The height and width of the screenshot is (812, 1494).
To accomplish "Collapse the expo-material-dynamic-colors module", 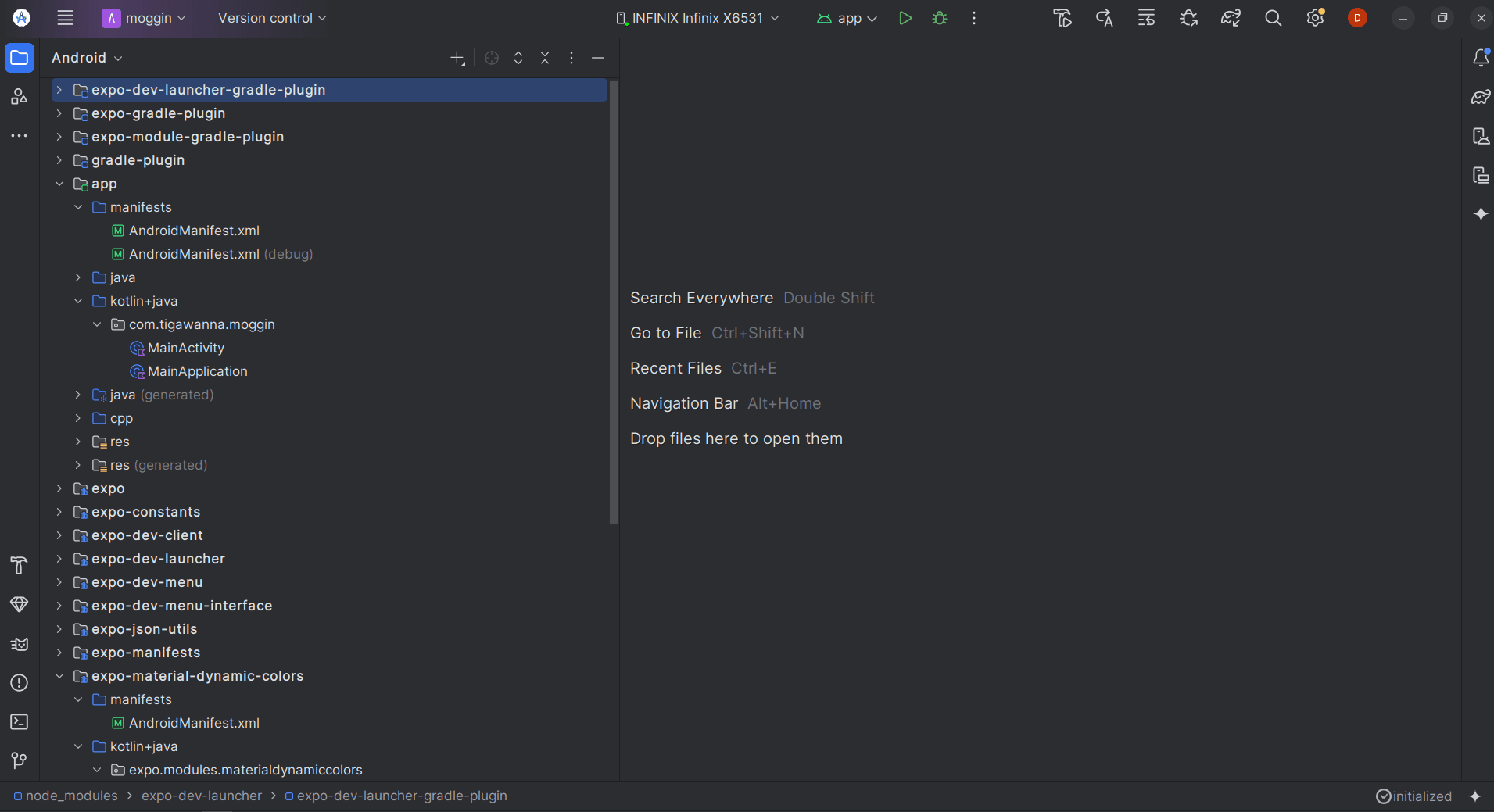I will click(59, 676).
